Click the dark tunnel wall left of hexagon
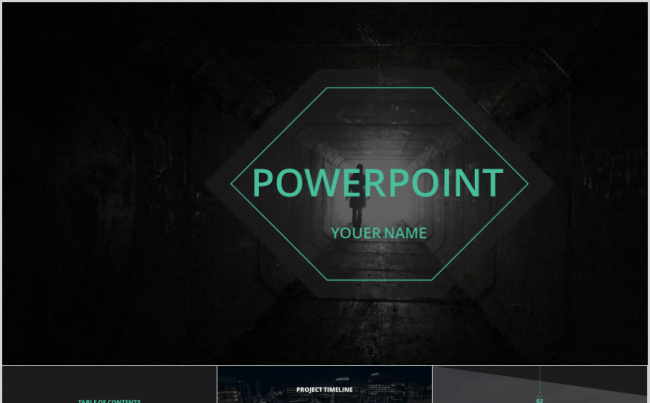 pyautogui.click(x=104, y=182)
